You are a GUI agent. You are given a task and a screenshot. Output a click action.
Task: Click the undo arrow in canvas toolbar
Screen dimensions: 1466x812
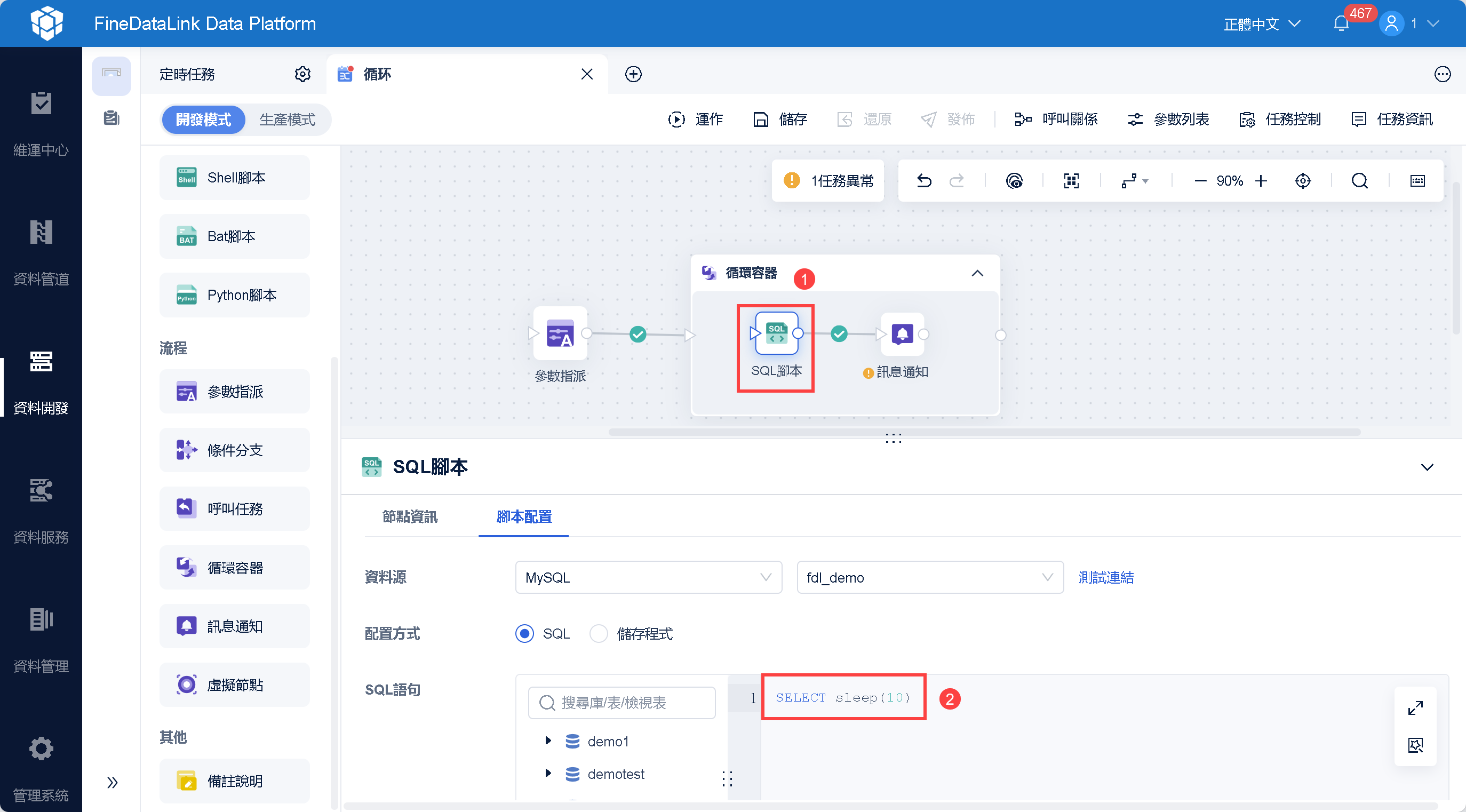[923, 181]
